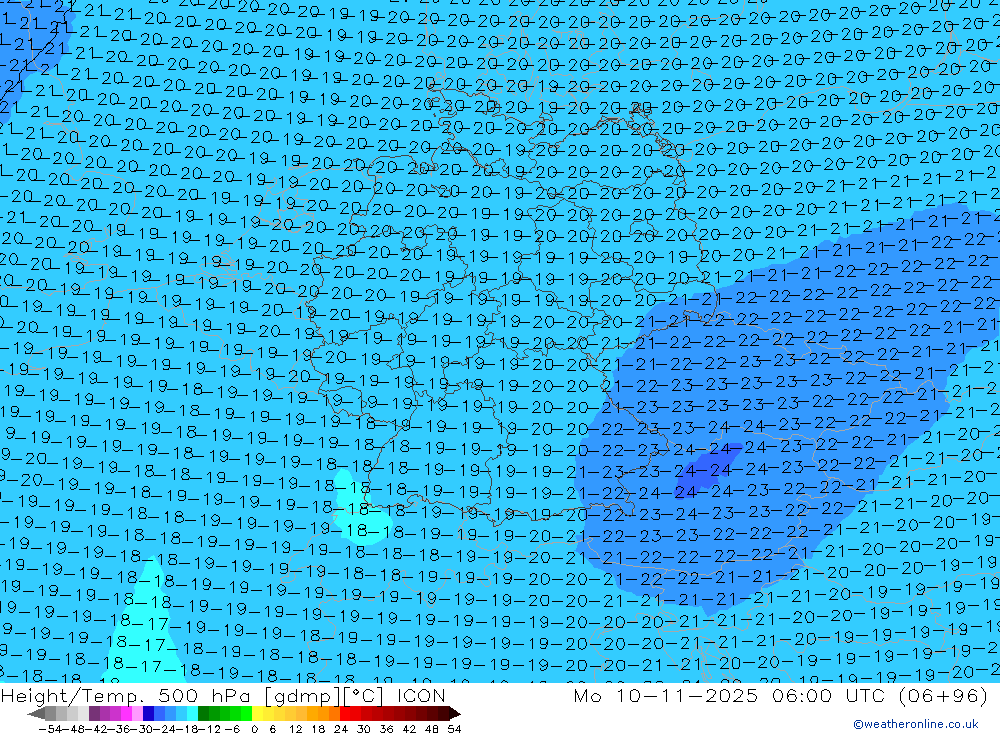Click the bright red swatch at 24 in legend
Screen dimensions: 1000x733
click(x=345, y=714)
